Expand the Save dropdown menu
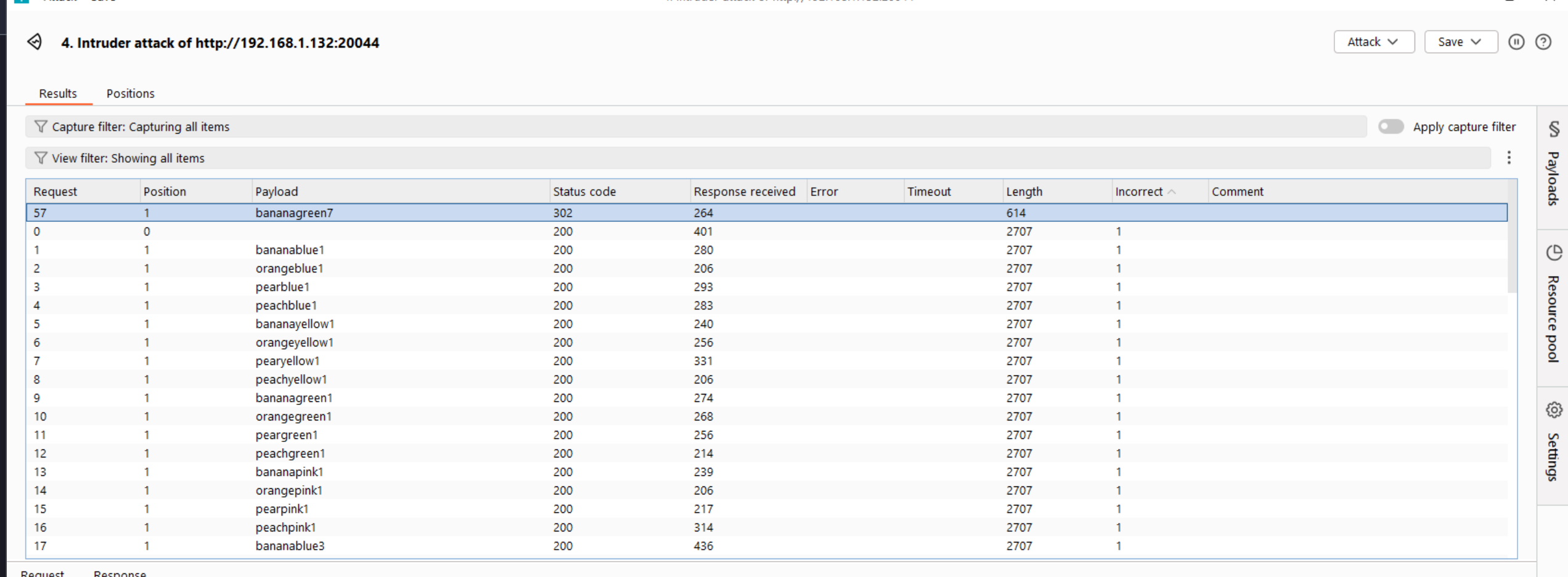This screenshot has width=1568, height=577. tap(1460, 42)
